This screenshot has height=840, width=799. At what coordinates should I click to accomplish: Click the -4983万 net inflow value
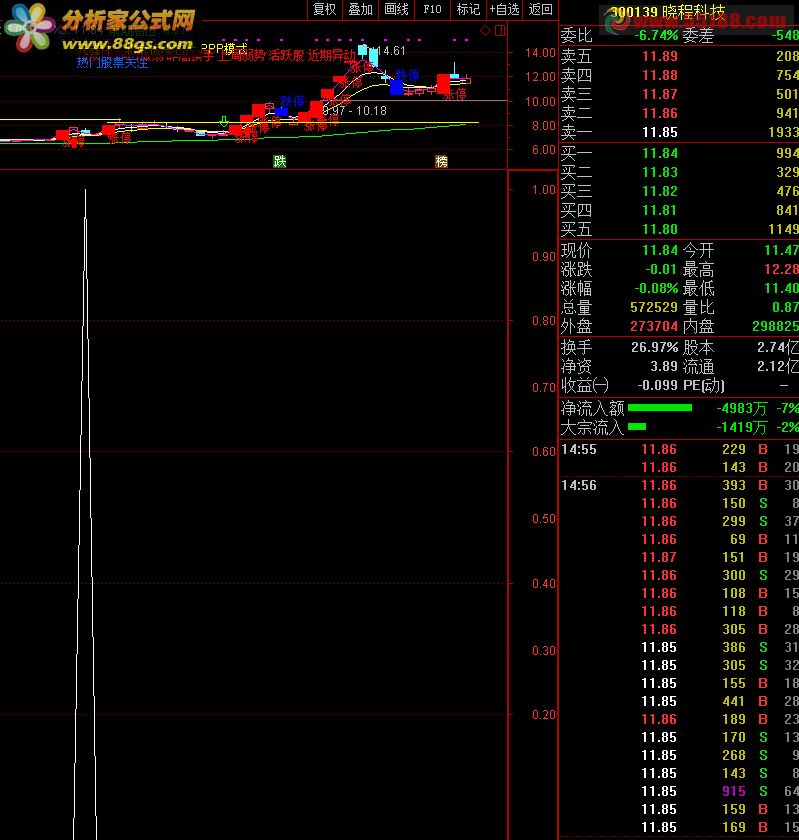pos(742,409)
